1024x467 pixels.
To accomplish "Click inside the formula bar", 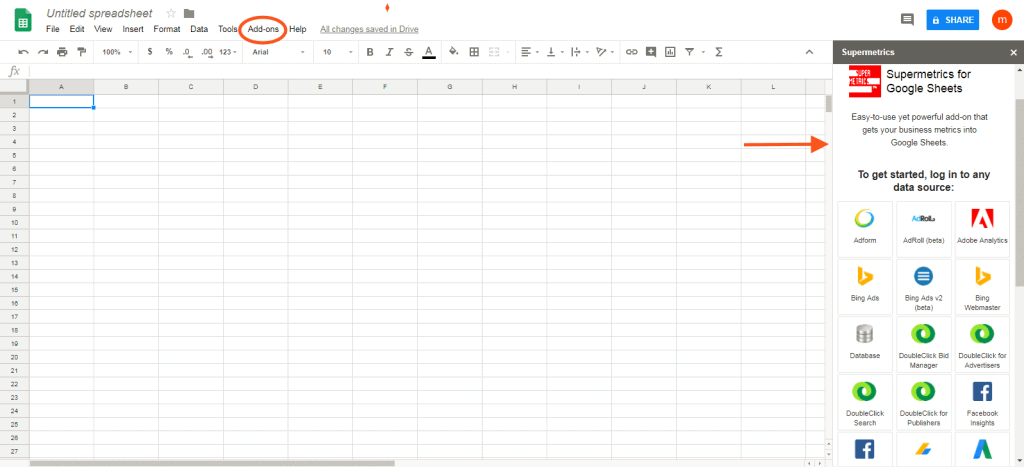I will 428,71.
